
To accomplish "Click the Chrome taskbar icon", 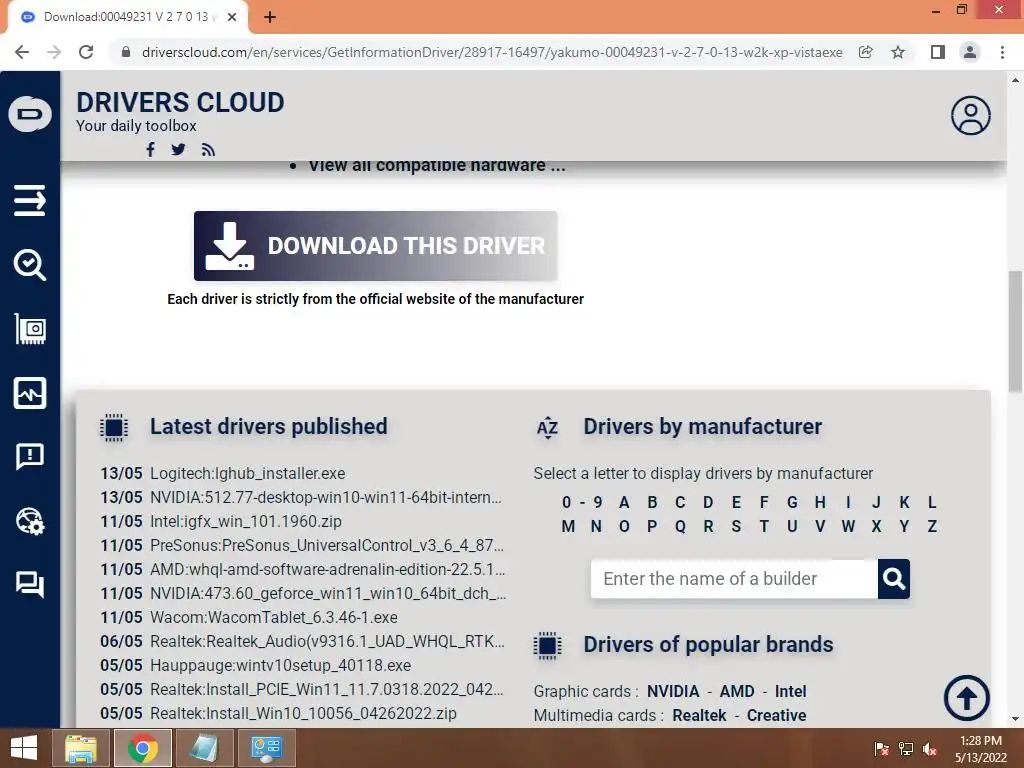I will pyautogui.click(x=142, y=748).
